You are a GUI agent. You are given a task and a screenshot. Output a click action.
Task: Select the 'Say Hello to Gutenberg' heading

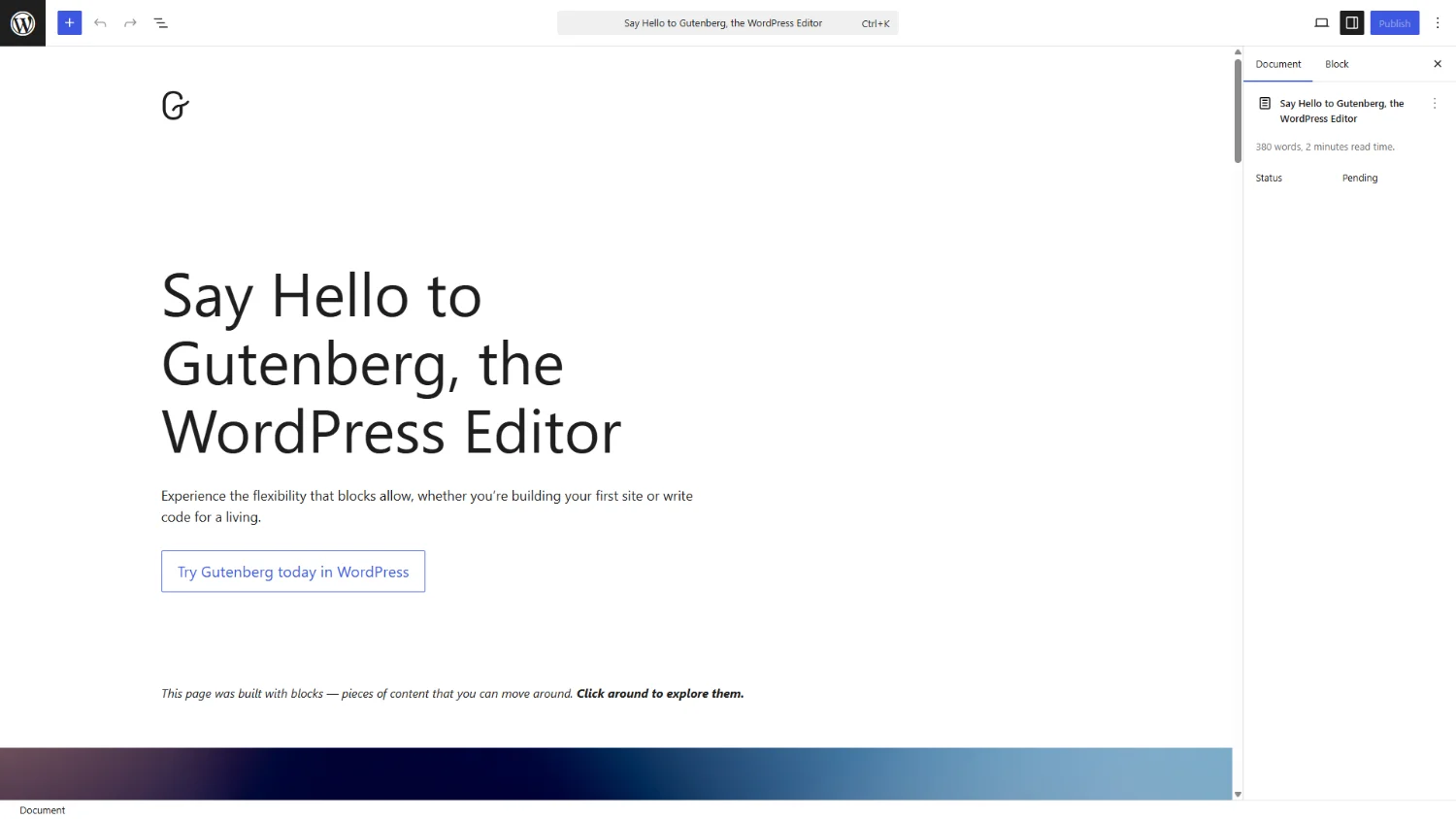391,363
